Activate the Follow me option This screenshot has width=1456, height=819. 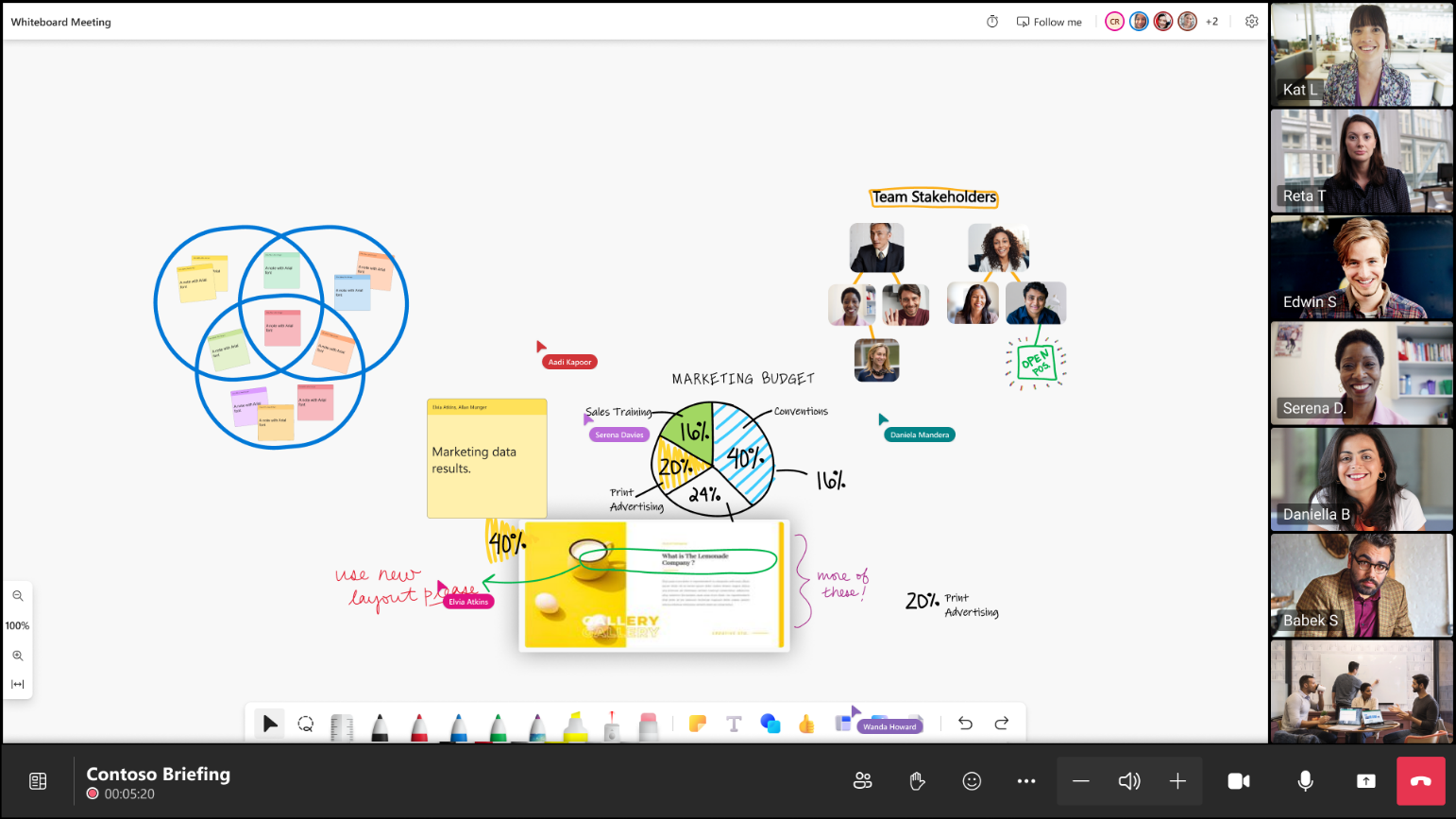pyautogui.click(x=1048, y=21)
